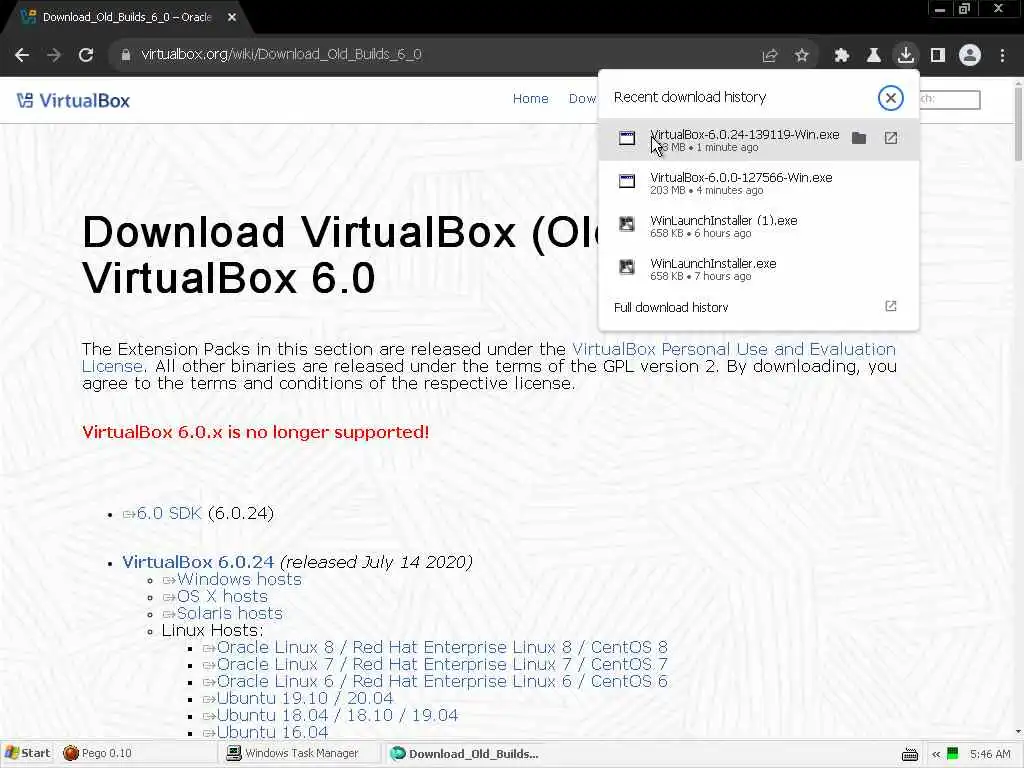Viewport: 1024px width, 768px height.
Task: Open the Home navigation link
Action: point(530,99)
